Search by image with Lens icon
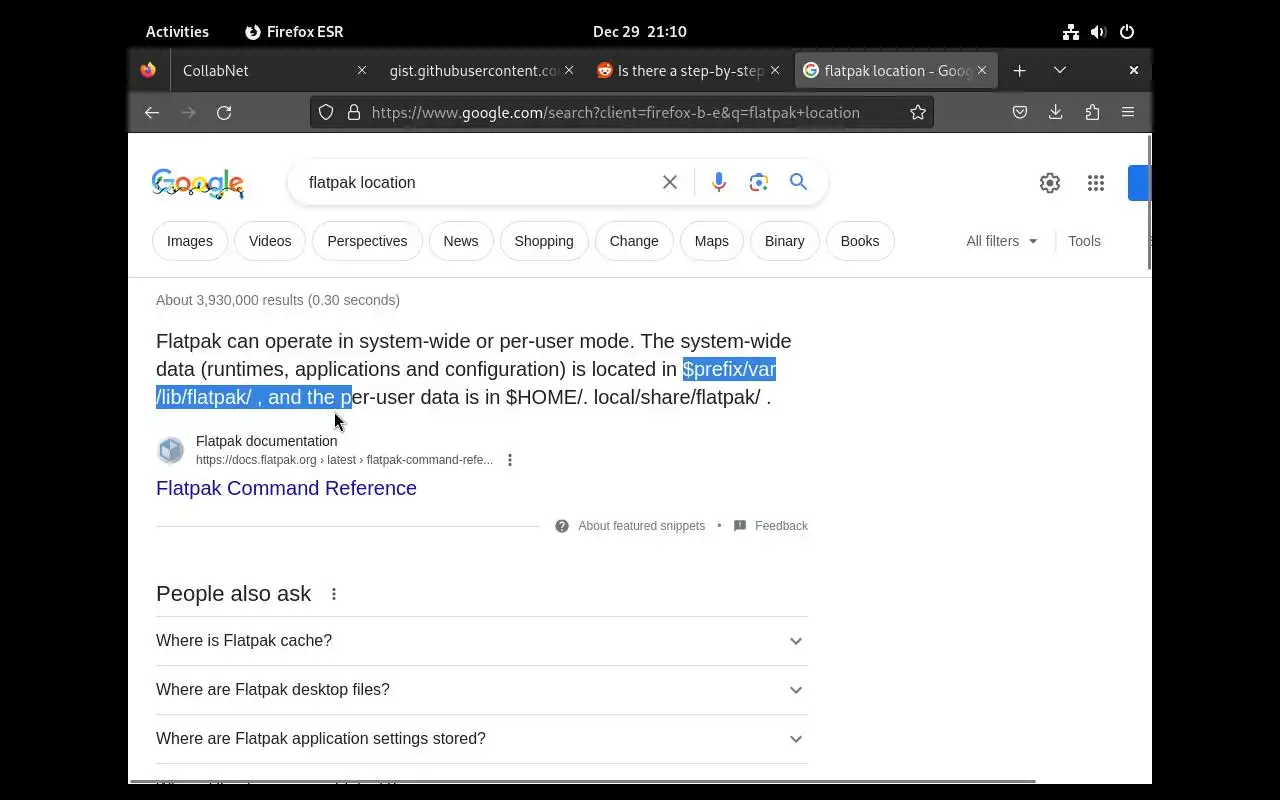Viewport: 1280px width, 800px height. coord(759,182)
